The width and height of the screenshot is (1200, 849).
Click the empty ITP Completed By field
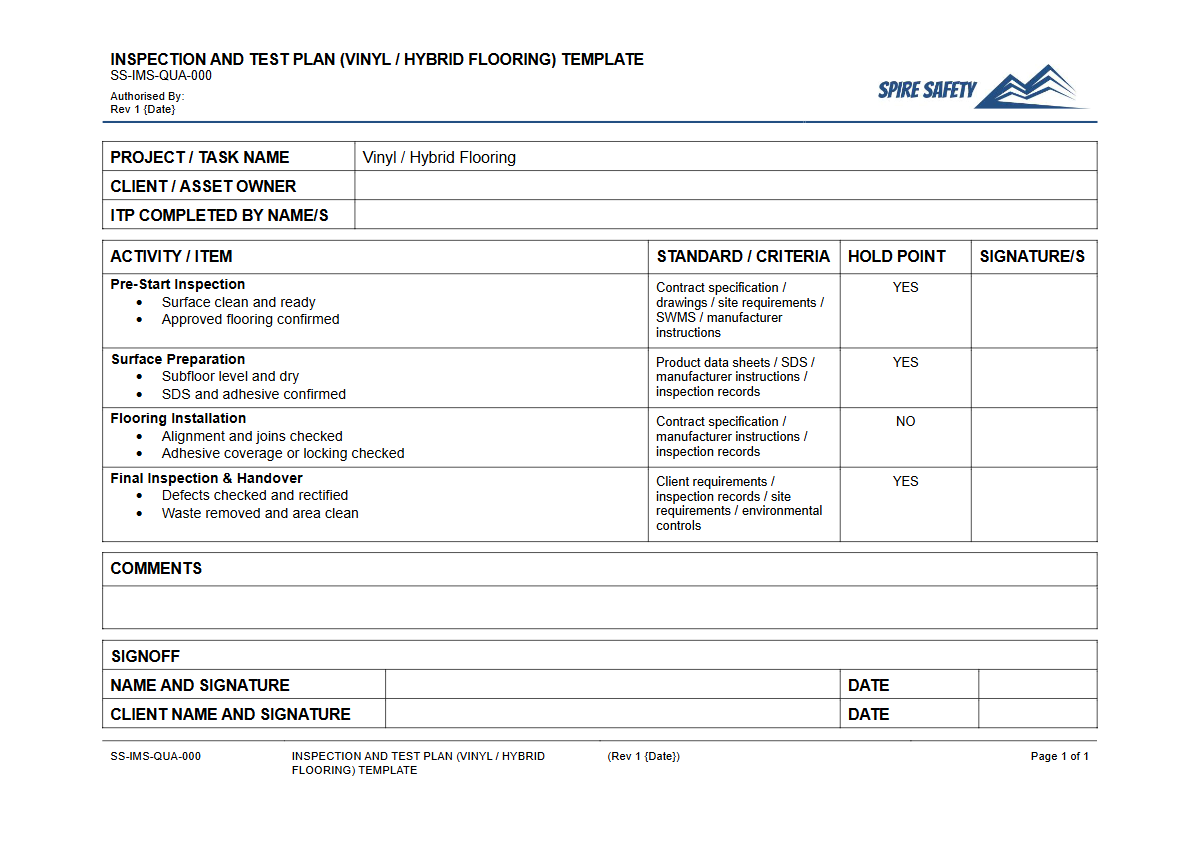coord(726,215)
